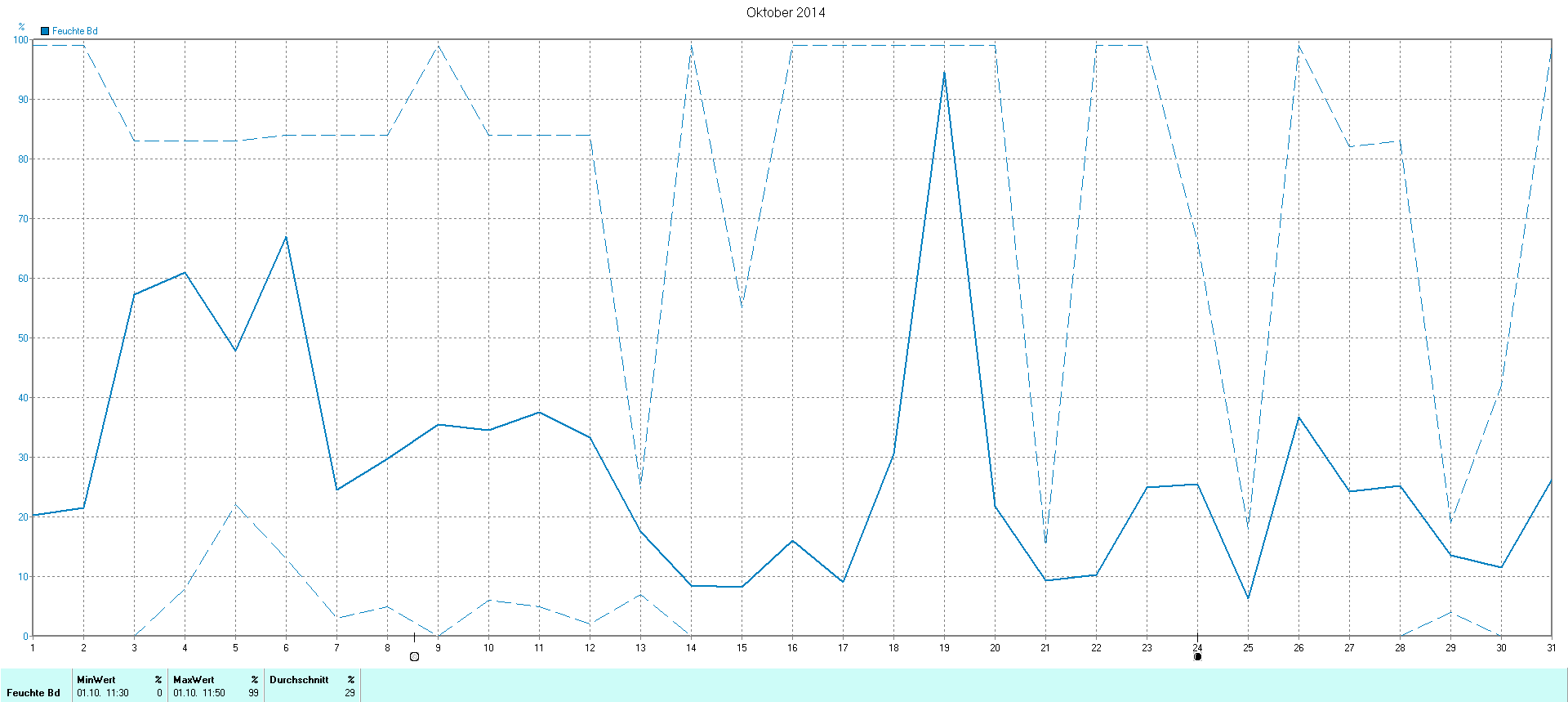Screen dimensions: 1568x702
Task: Click the chart title Oktober 2014
Action: coord(785,12)
